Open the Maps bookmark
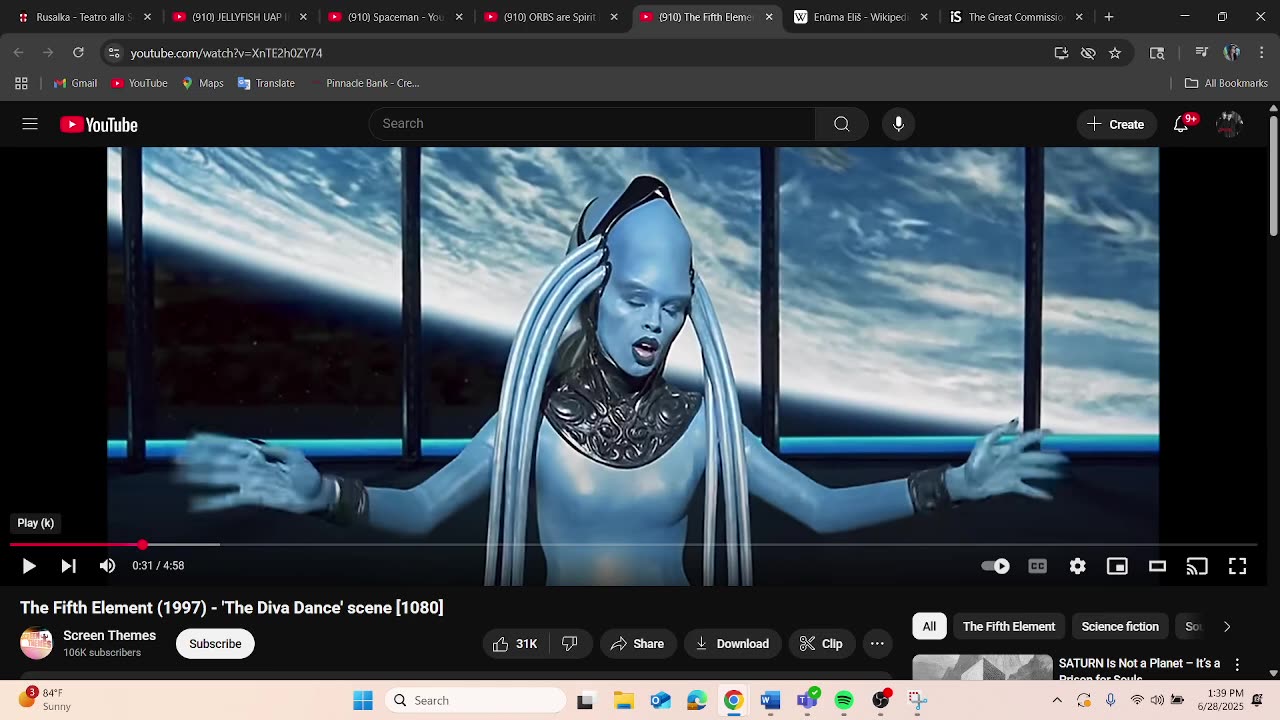 tap(202, 83)
